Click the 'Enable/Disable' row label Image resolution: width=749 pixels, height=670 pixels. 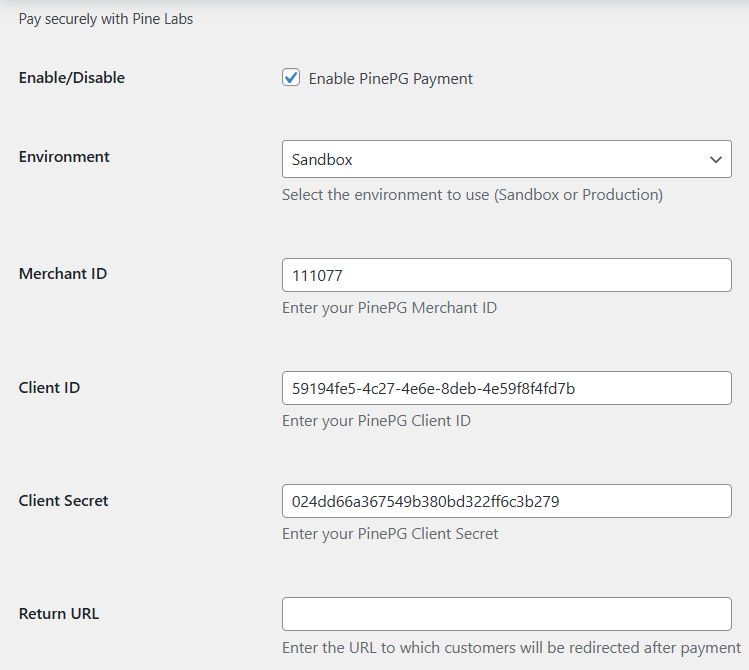[x=72, y=78]
